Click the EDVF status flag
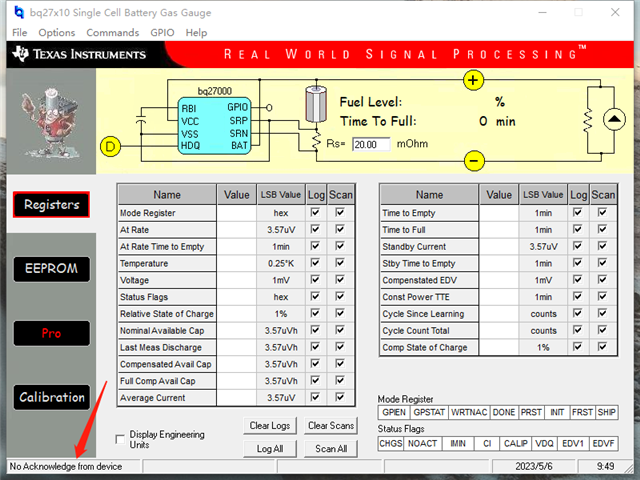Viewport: 640px width, 480px height. [603, 443]
